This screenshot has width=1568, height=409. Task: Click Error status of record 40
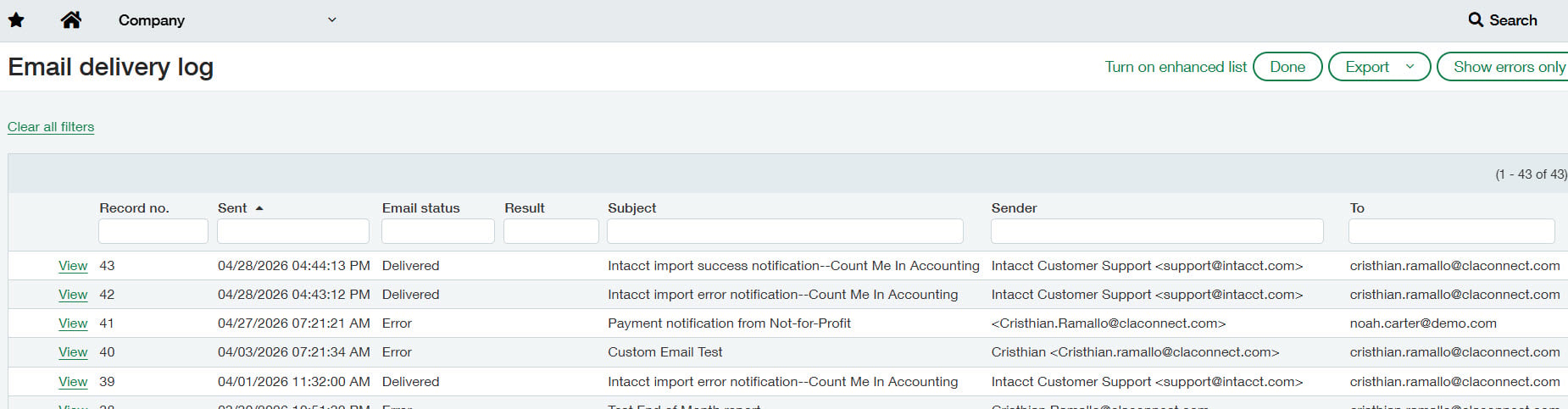point(397,352)
